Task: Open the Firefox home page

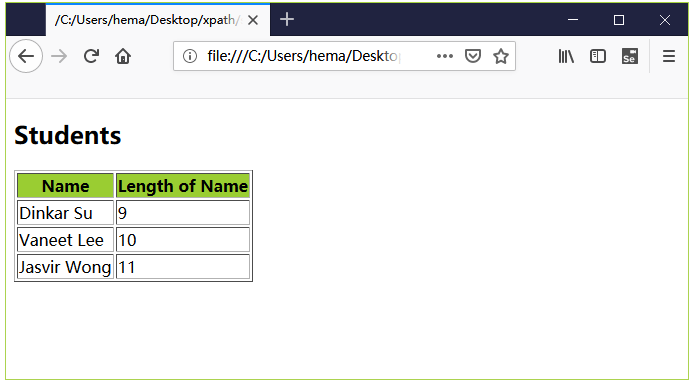Action: [123, 56]
